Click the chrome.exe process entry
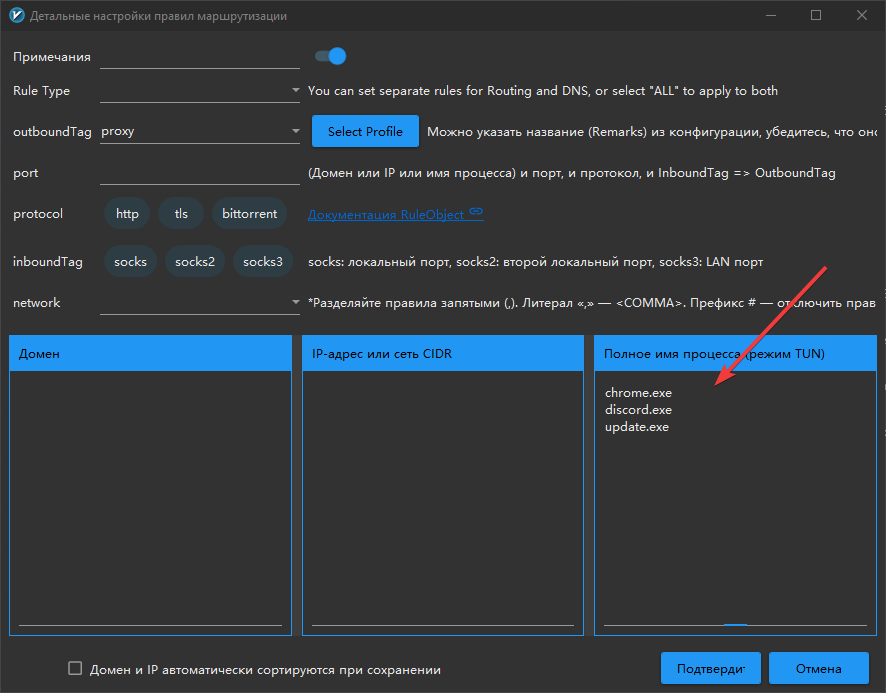The height and width of the screenshot is (693, 886). coord(638,393)
